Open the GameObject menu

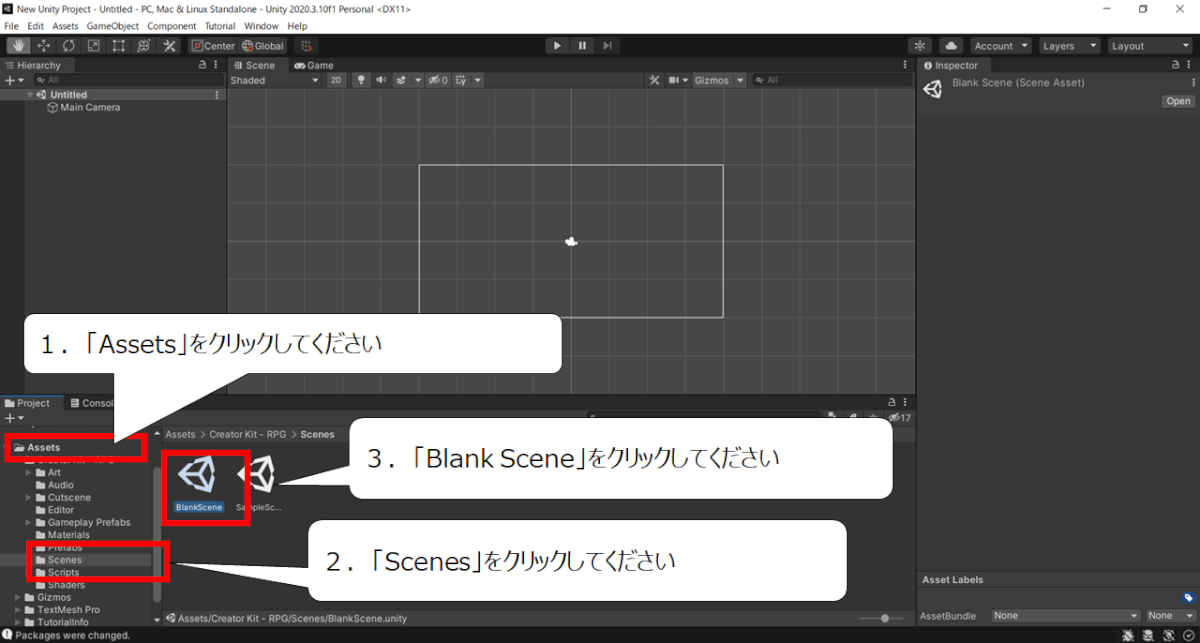(x=112, y=26)
